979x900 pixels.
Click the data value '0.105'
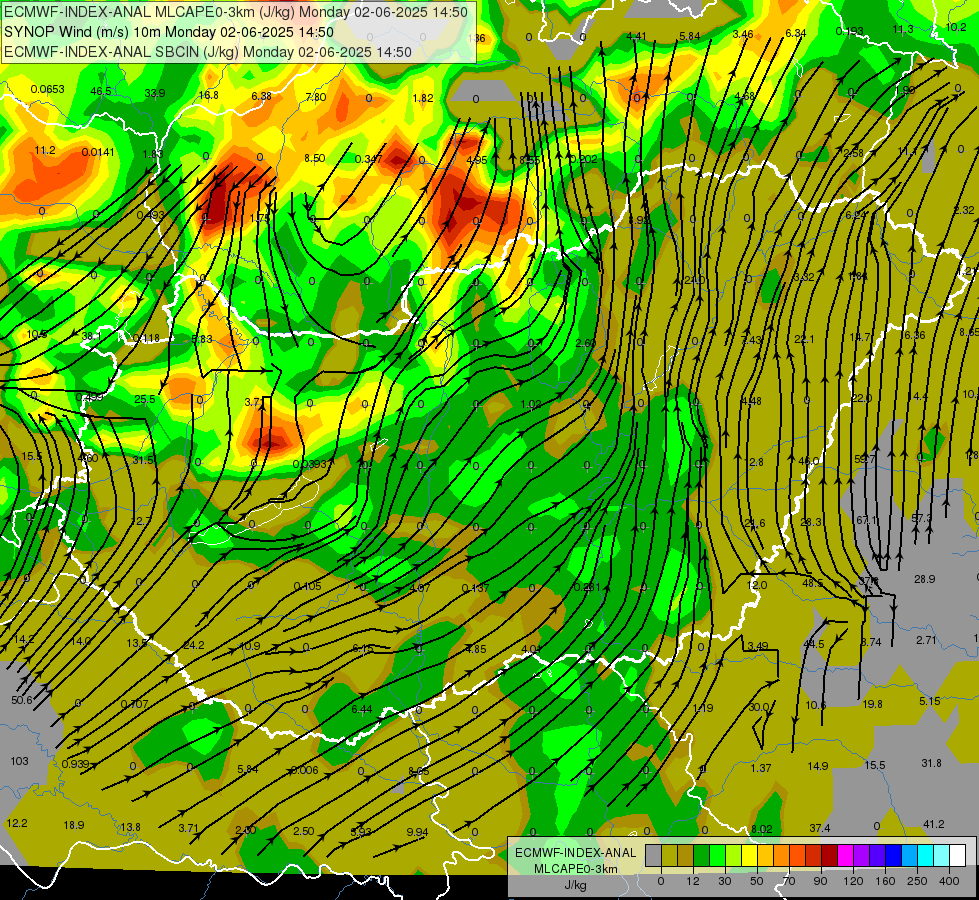tap(307, 586)
